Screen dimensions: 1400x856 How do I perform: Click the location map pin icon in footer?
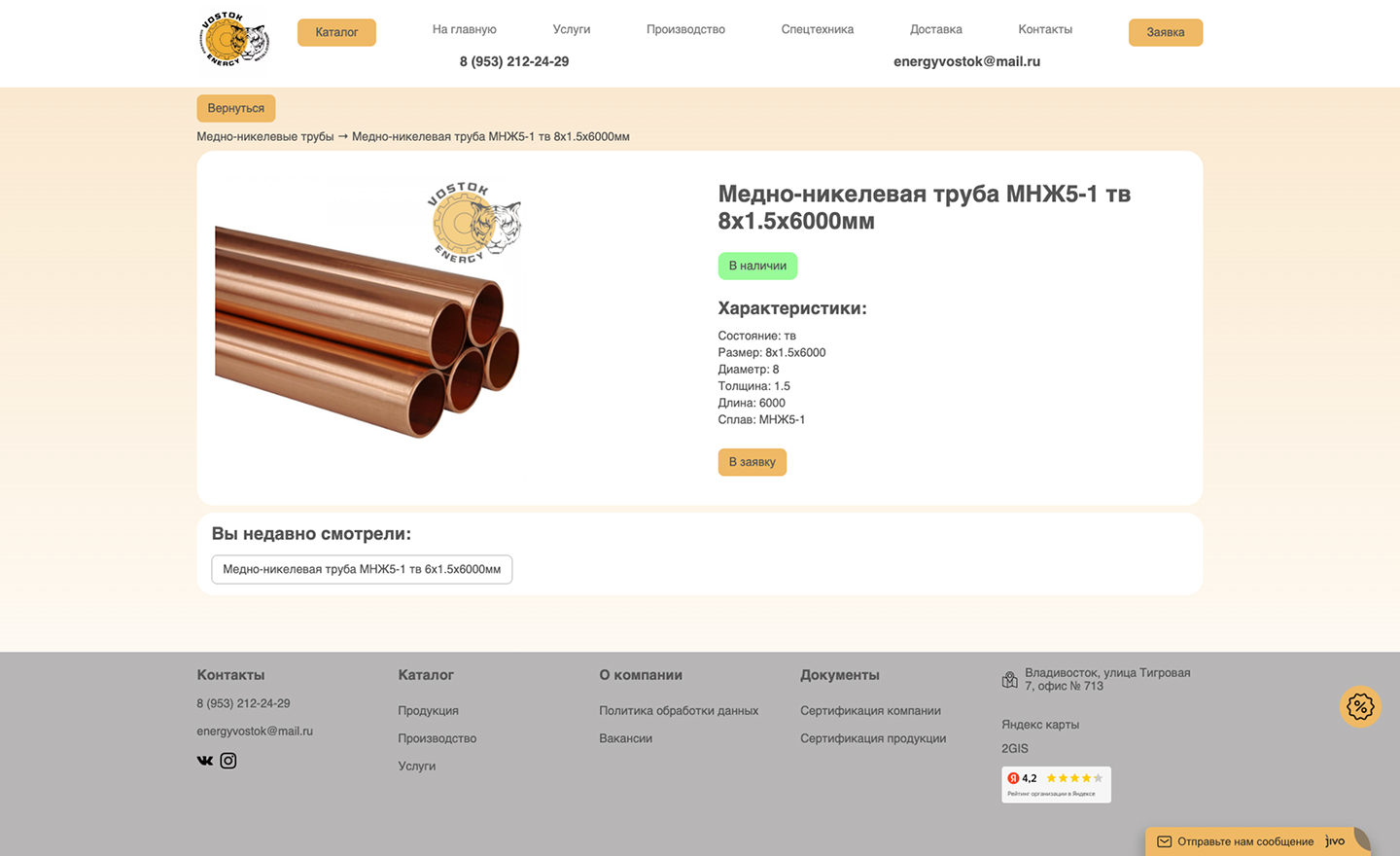tap(1009, 678)
